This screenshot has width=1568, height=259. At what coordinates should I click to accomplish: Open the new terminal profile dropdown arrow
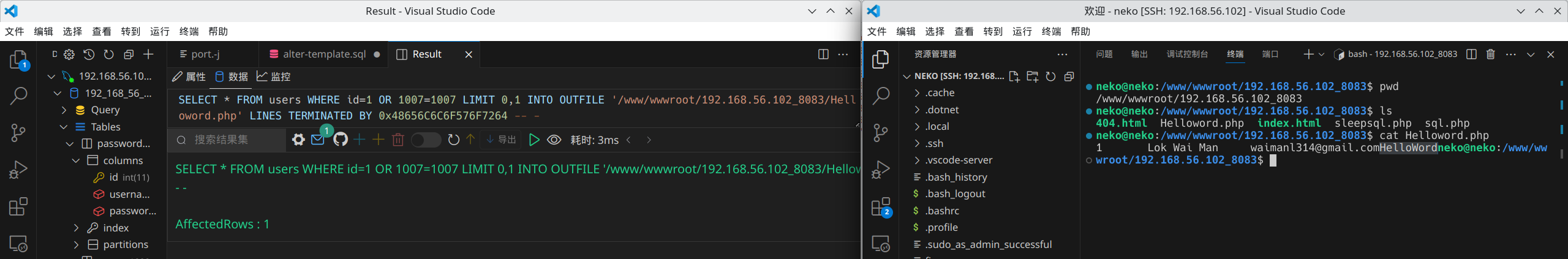click(x=1321, y=54)
